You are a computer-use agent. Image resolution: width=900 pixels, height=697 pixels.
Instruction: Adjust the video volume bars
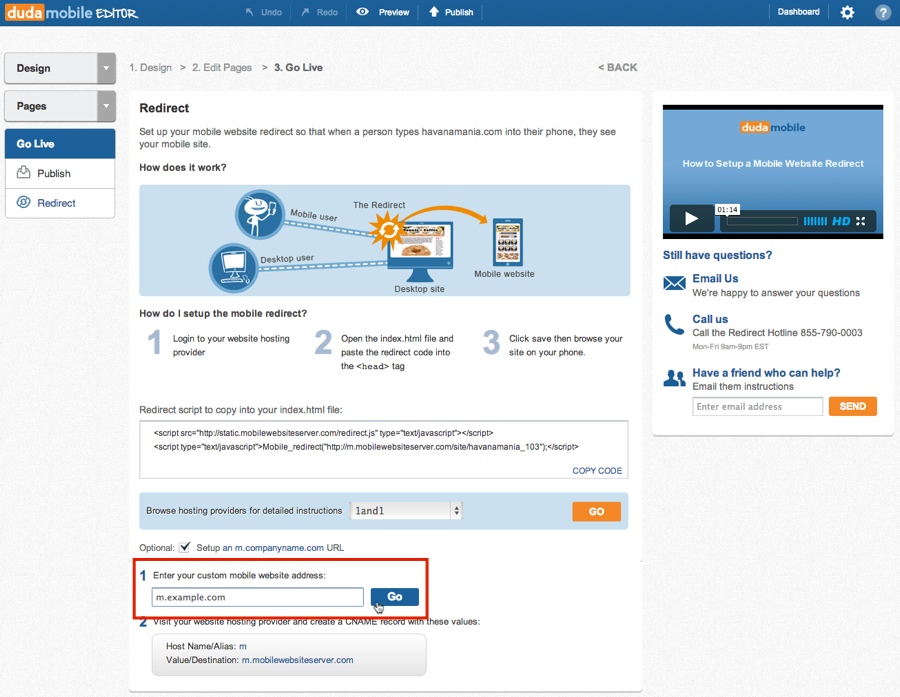[x=815, y=221]
